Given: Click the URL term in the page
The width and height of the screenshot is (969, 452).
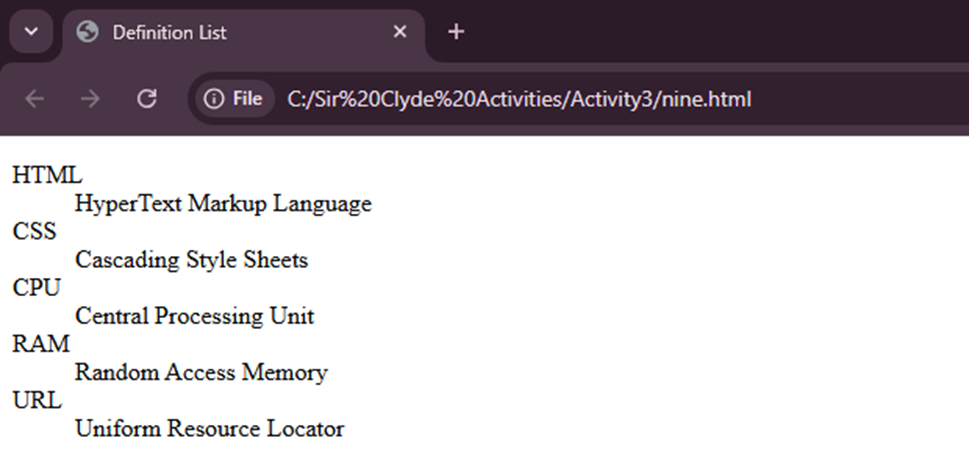Looking at the screenshot, I should tap(37, 401).
